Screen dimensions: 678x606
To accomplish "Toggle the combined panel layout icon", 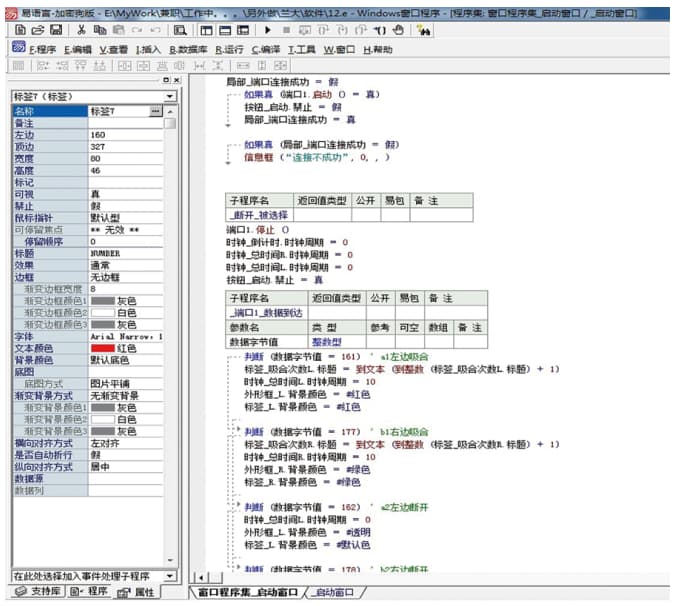I will (x=243, y=30).
